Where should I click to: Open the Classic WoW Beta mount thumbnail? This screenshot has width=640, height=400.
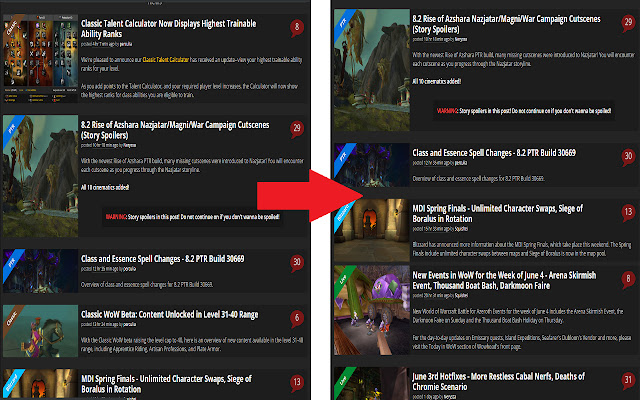(x=40, y=331)
